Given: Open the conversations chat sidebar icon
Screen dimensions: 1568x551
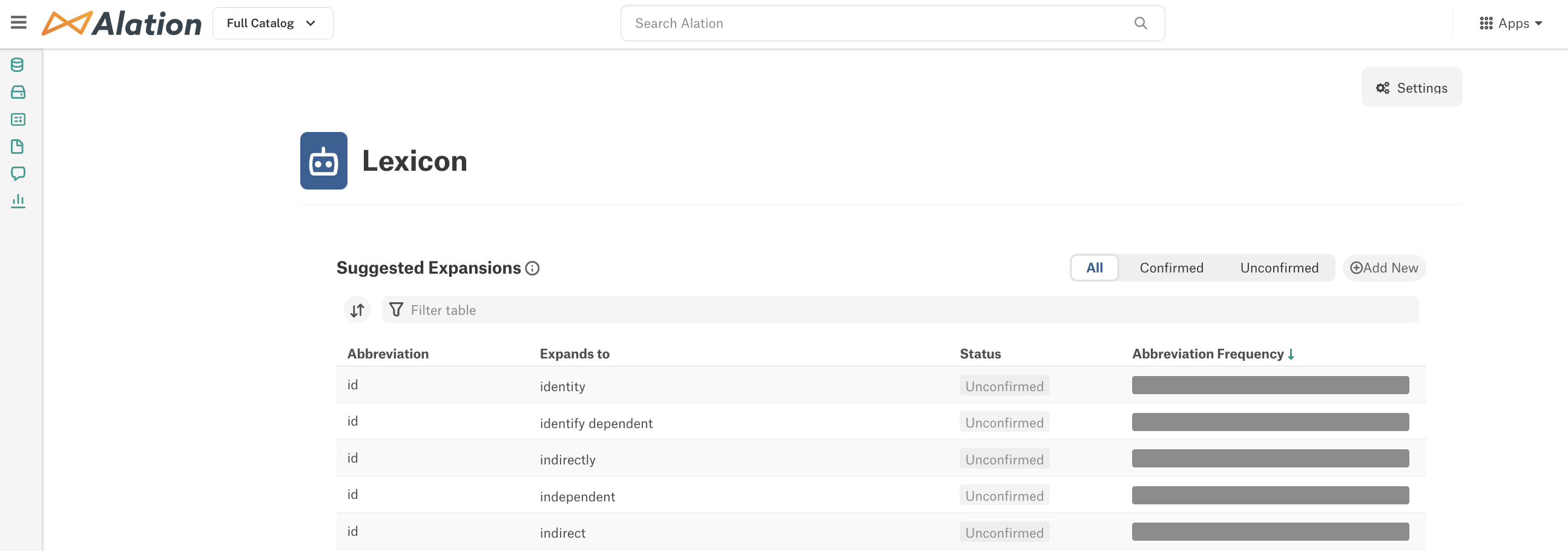Looking at the screenshot, I should [18, 174].
